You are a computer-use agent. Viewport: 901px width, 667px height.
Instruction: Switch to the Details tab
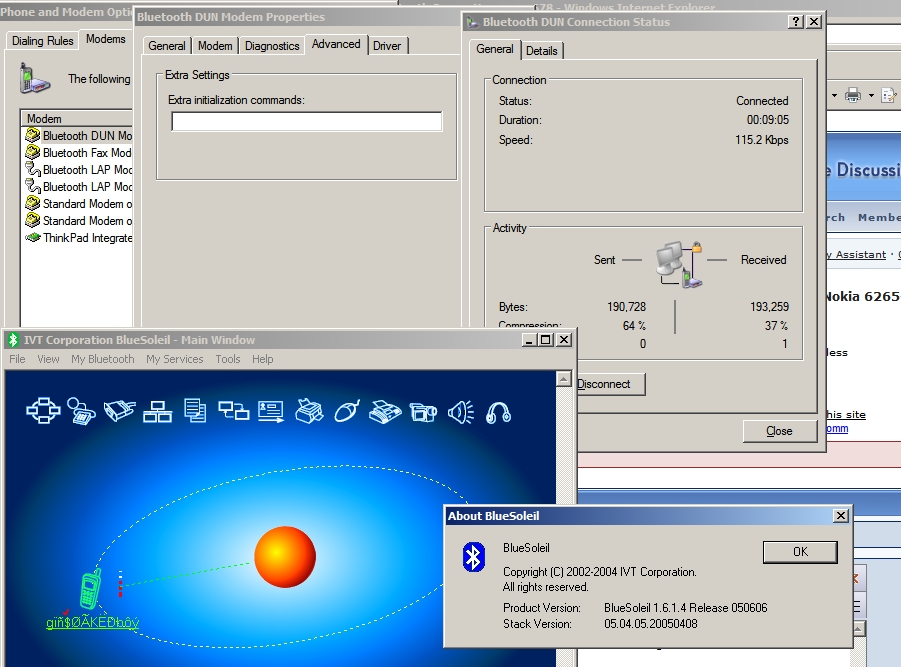[542, 51]
